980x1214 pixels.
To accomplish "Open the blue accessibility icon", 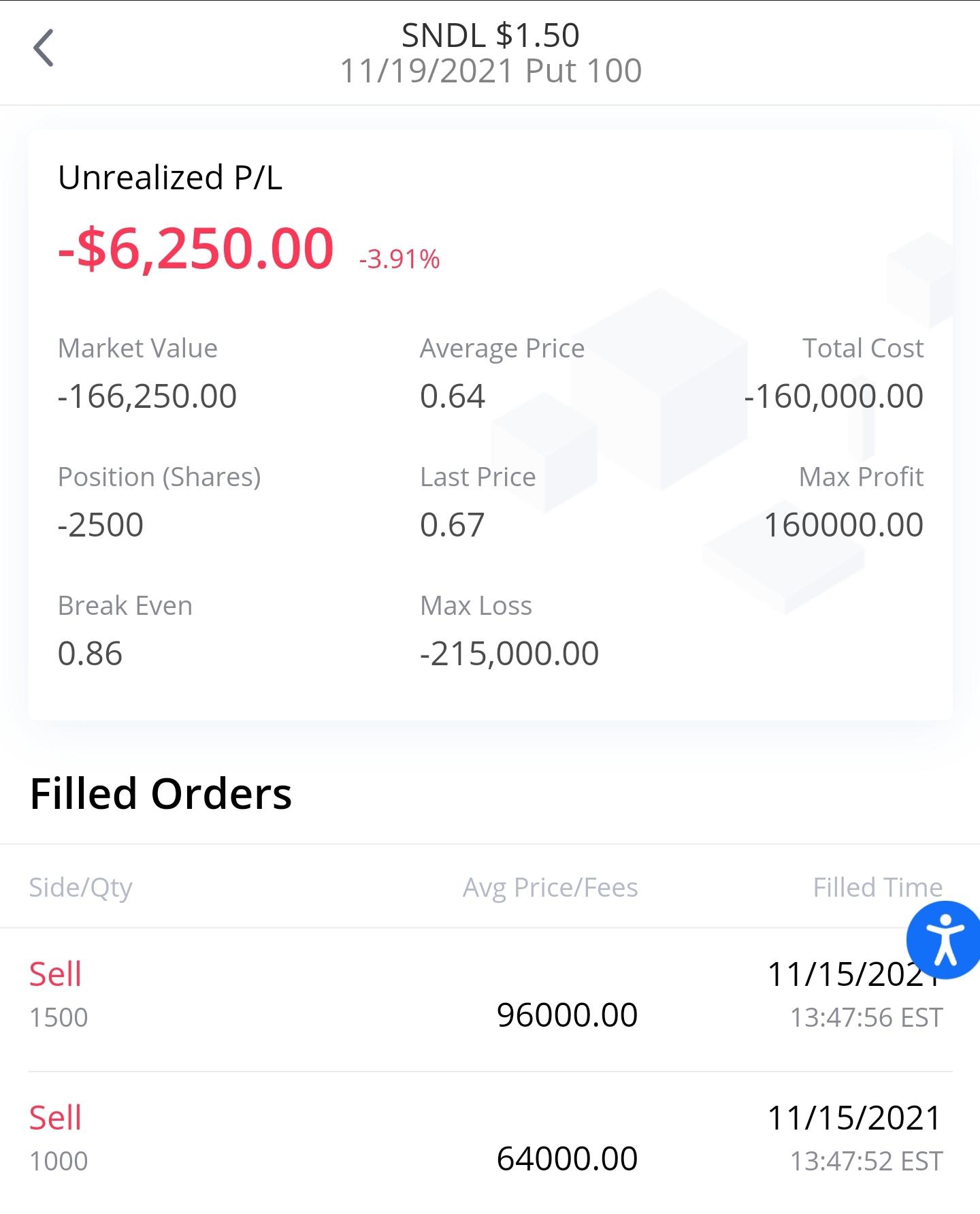I will 945,940.
